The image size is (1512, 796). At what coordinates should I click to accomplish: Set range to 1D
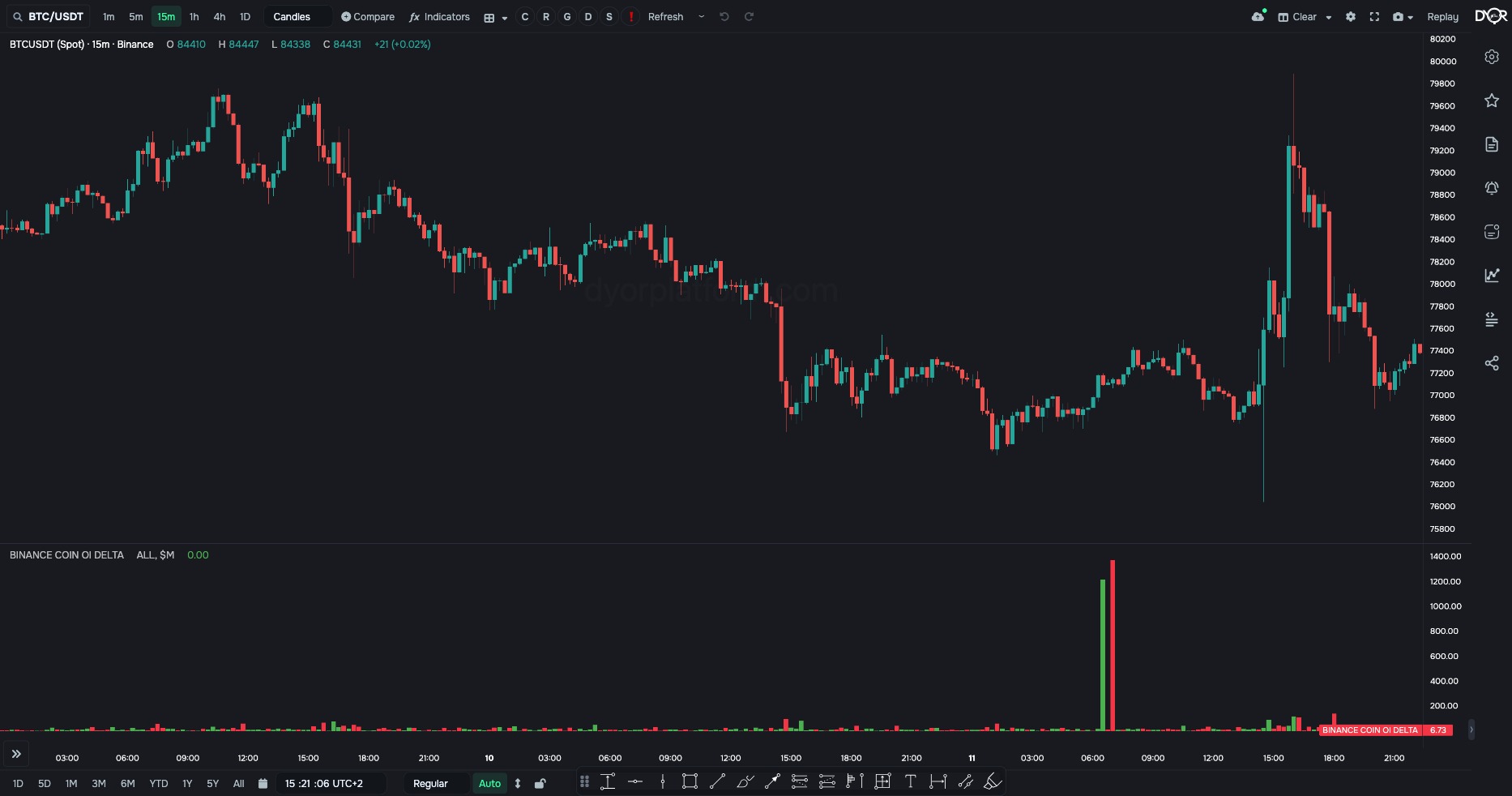tap(18, 783)
